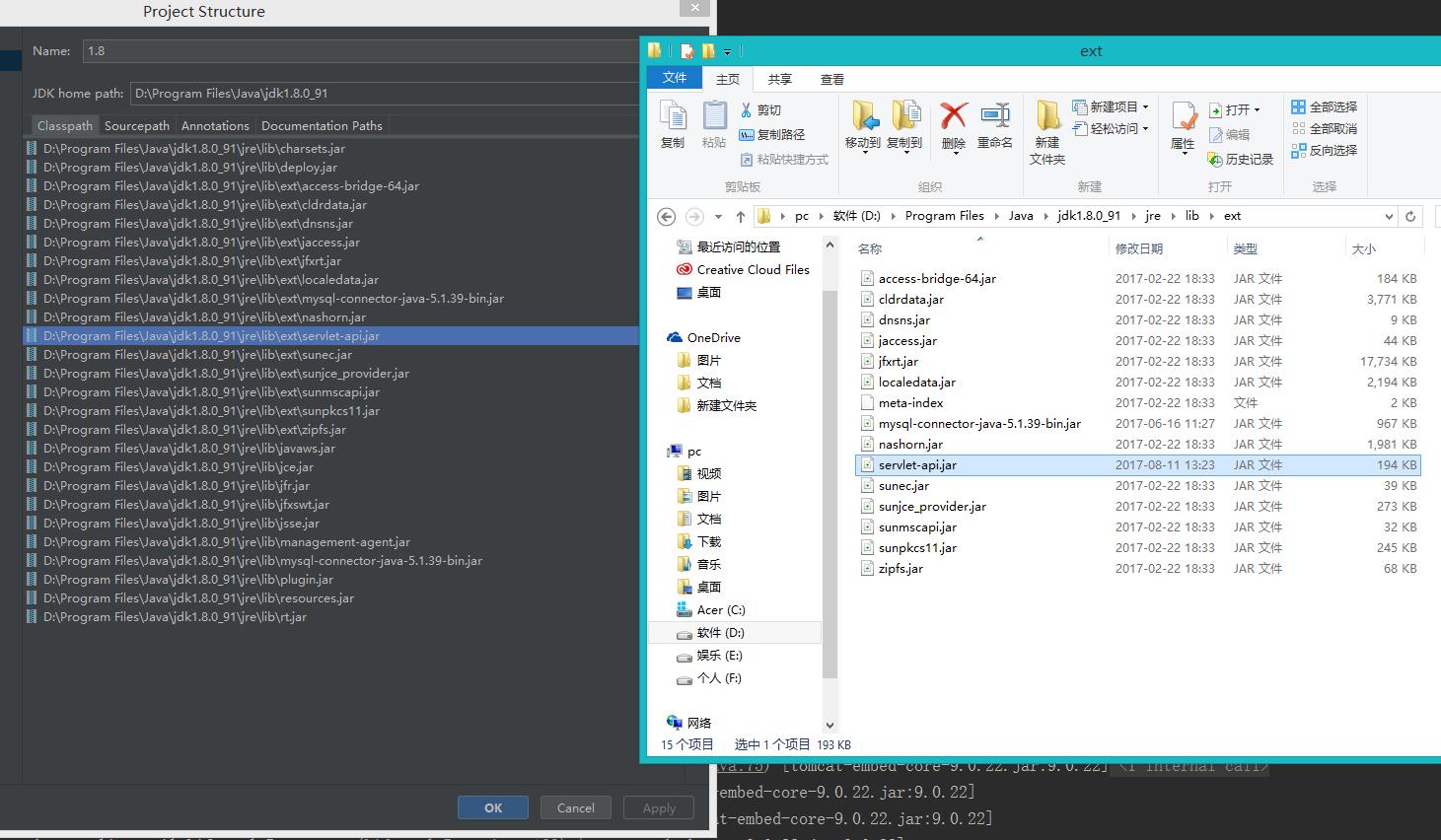This screenshot has width=1441, height=840.
Task: Click Select all (全部选择) in ribbon
Action: coord(1325,106)
